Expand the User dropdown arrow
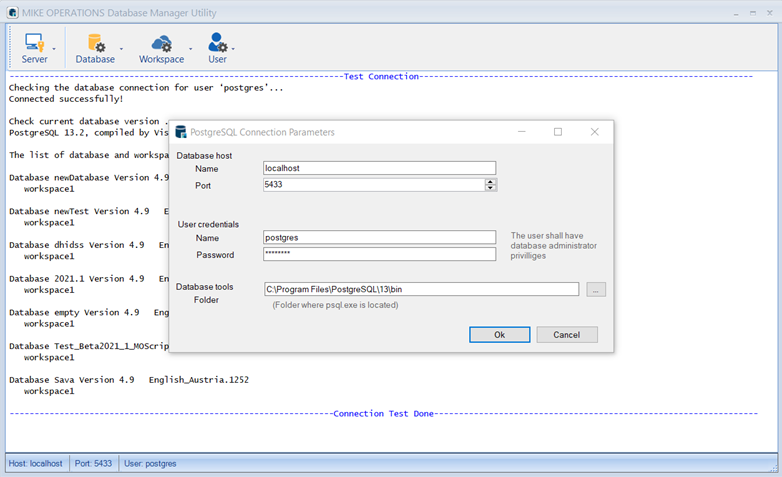 click(x=233, y=49)
